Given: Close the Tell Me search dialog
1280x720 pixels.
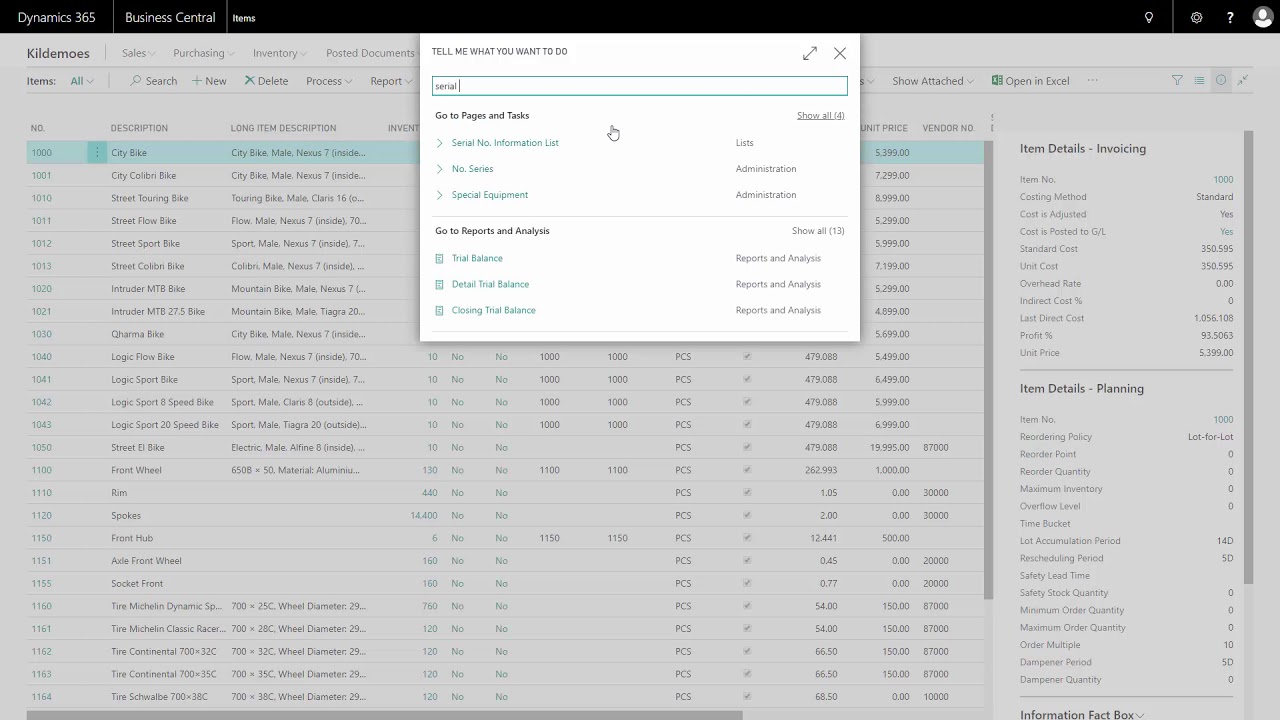Looking at the screenshot, I should (x=839, y=53).
